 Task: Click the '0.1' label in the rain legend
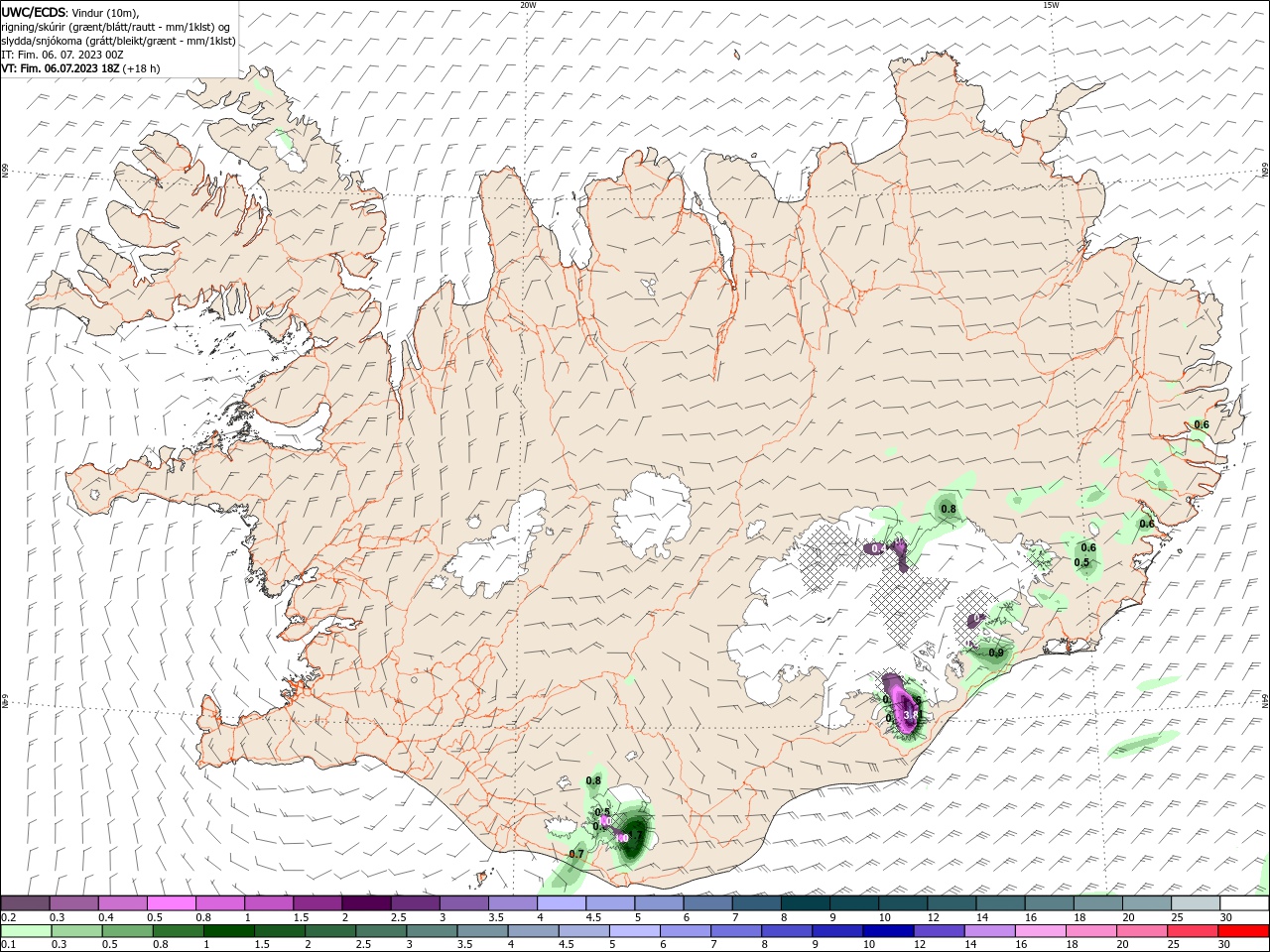pyautogui.click(x=8, y=944)
